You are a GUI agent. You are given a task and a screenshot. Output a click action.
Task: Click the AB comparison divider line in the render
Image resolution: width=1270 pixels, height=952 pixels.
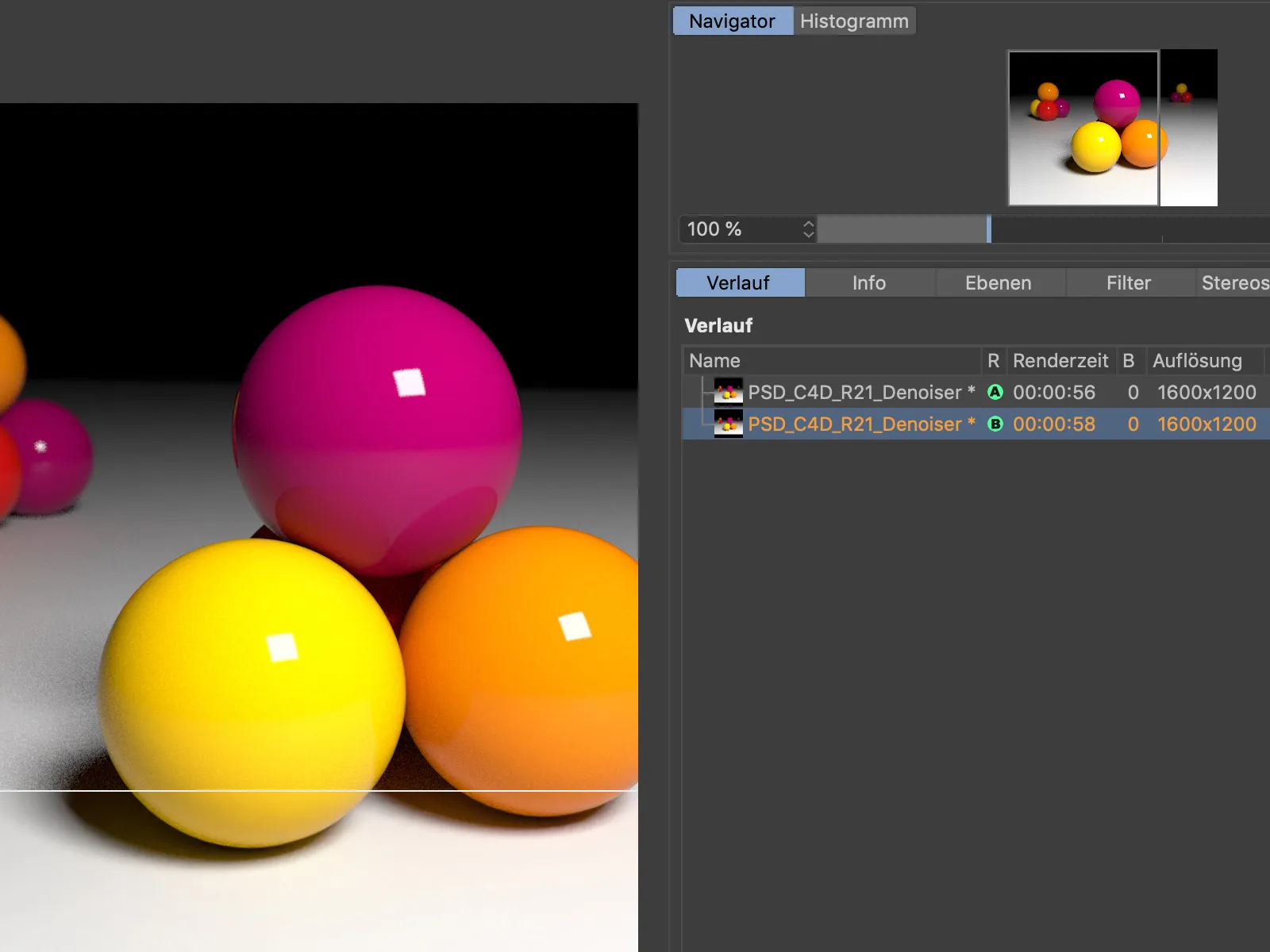319,790
